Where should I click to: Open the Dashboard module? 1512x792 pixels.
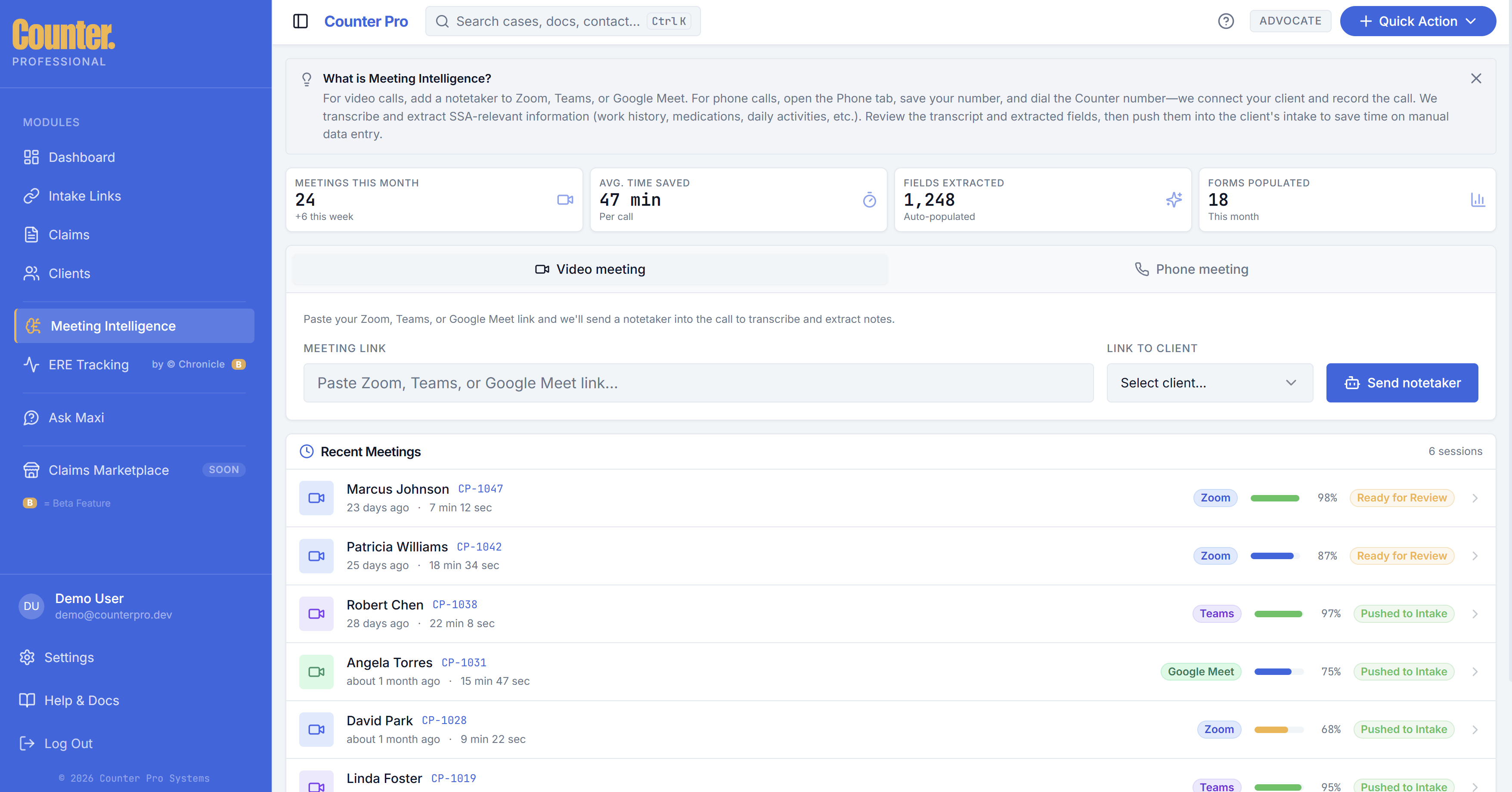point(82,157)
